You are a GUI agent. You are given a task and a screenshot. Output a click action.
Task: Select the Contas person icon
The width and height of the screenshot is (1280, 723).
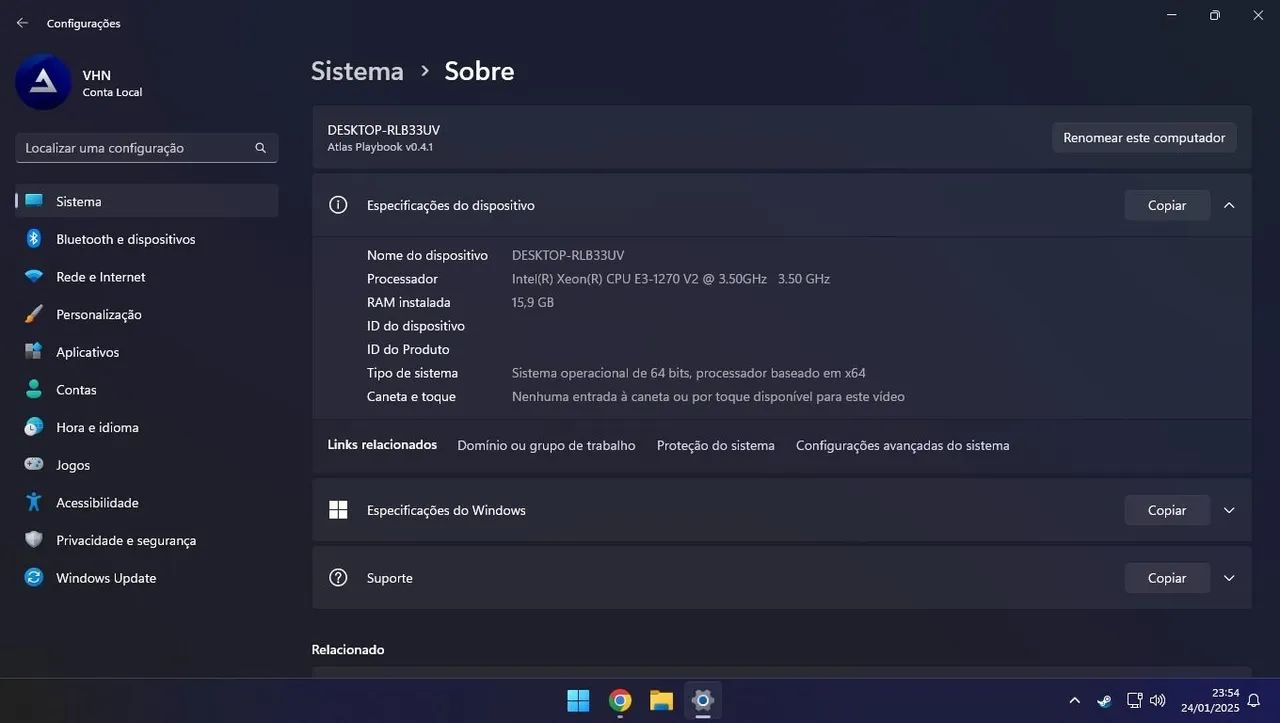(x=33, y=389)
